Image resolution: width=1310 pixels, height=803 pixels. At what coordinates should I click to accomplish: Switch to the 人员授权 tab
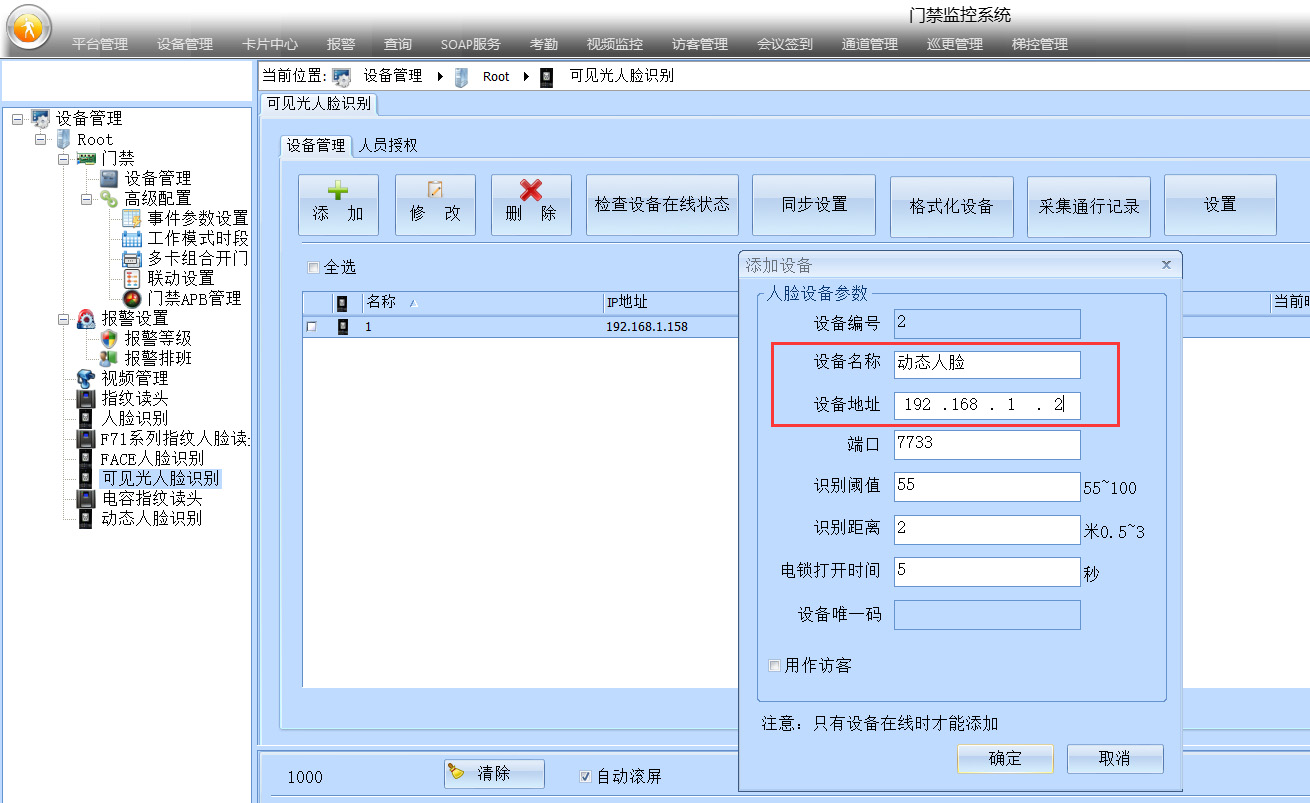pos(388,145)
